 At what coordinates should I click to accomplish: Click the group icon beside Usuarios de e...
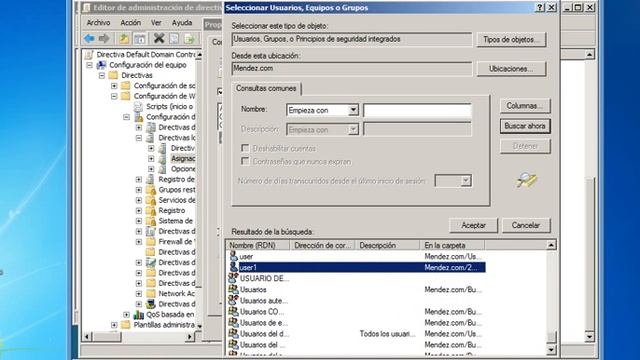(233, 322)
